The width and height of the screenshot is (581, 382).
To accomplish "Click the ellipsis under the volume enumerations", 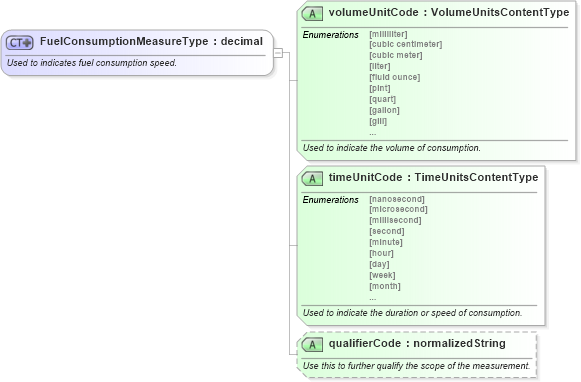I will (372, 133).
